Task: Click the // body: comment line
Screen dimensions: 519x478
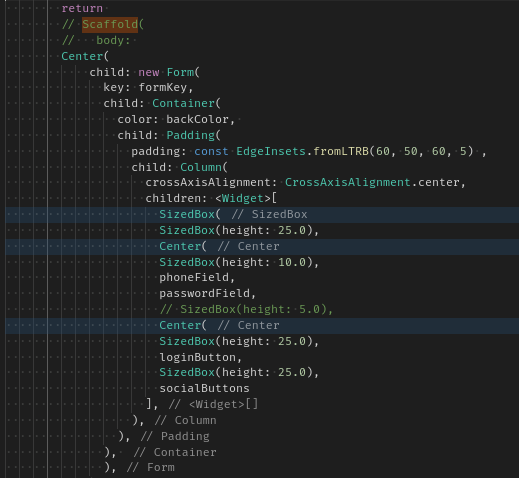Action: [x=96, y=41]
